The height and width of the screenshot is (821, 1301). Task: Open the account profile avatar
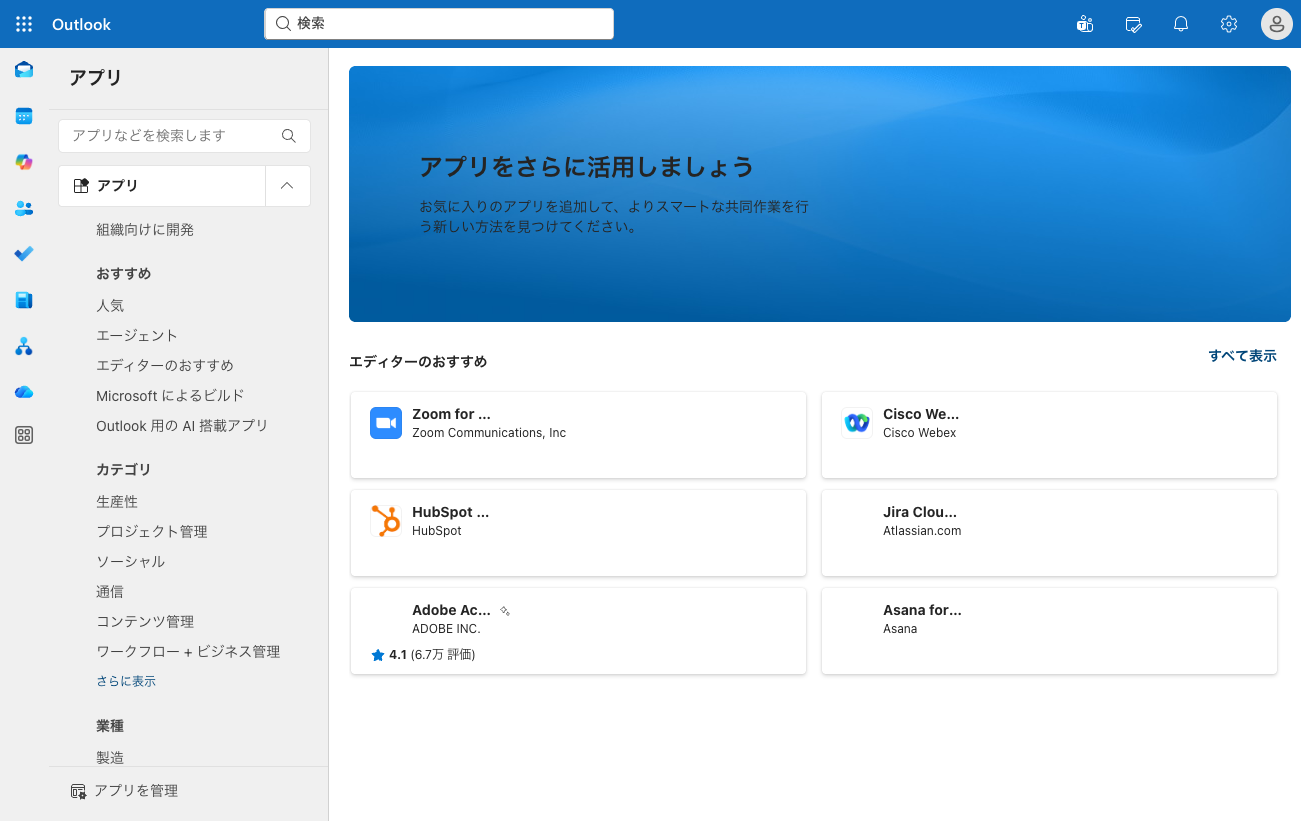1277,24
